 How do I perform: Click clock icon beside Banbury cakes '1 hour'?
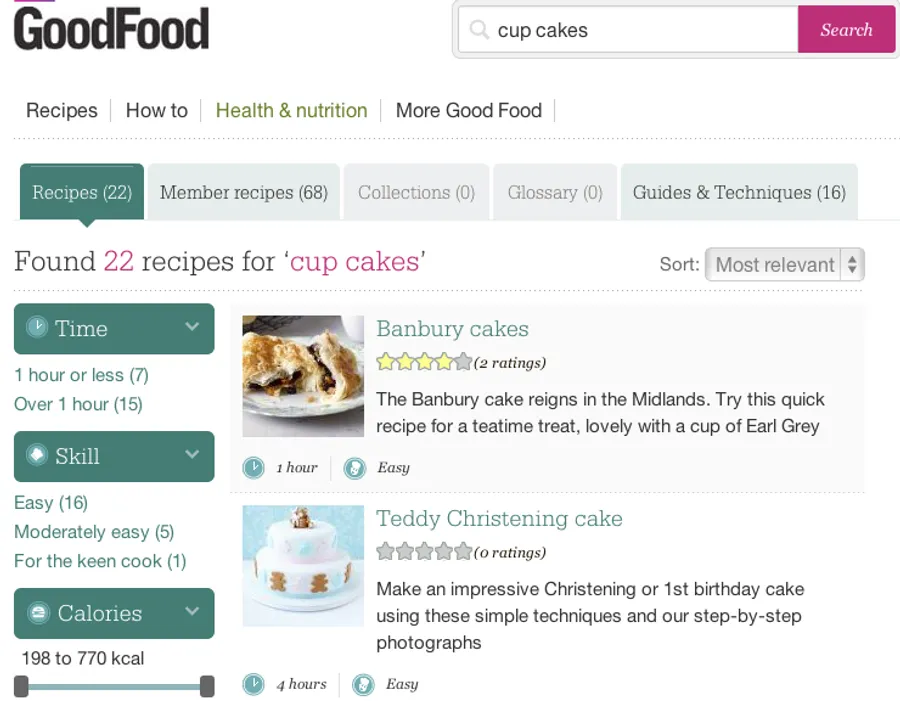coord(254,468)
